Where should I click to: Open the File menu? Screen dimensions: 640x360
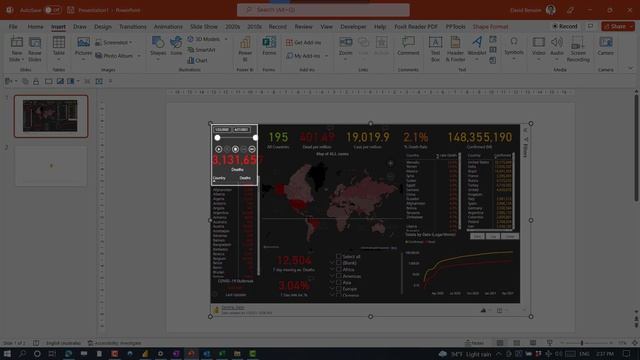click(x=13, y=27)
